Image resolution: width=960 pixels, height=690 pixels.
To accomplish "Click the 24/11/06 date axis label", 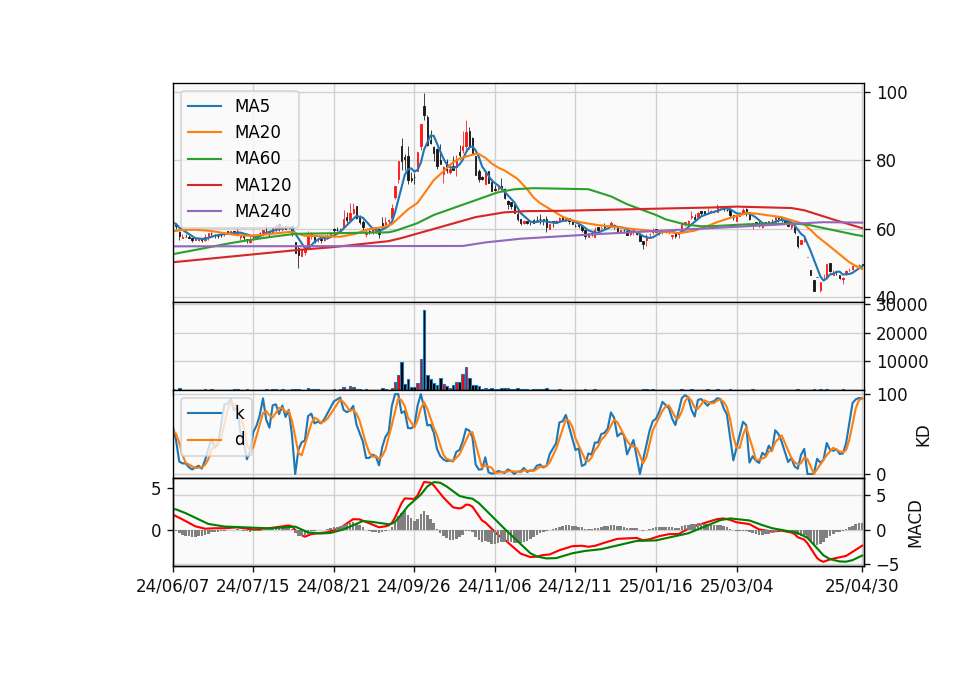I will pos(495,586).
